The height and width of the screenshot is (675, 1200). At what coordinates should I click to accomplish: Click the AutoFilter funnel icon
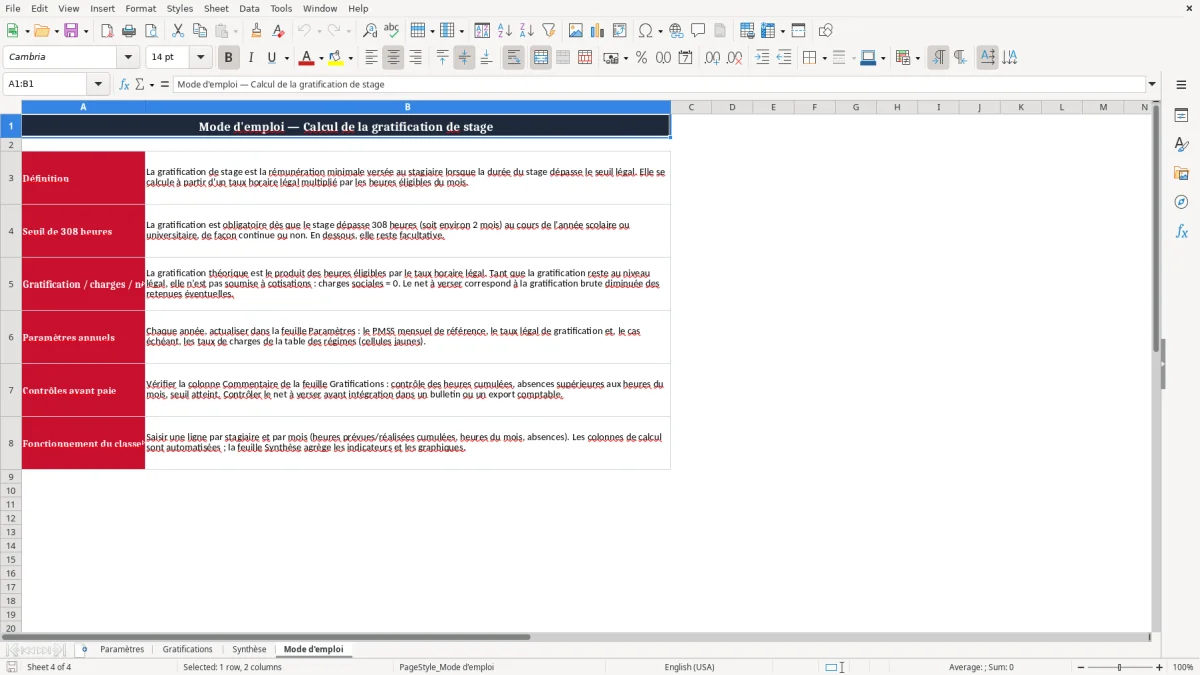tap(549, 31)
